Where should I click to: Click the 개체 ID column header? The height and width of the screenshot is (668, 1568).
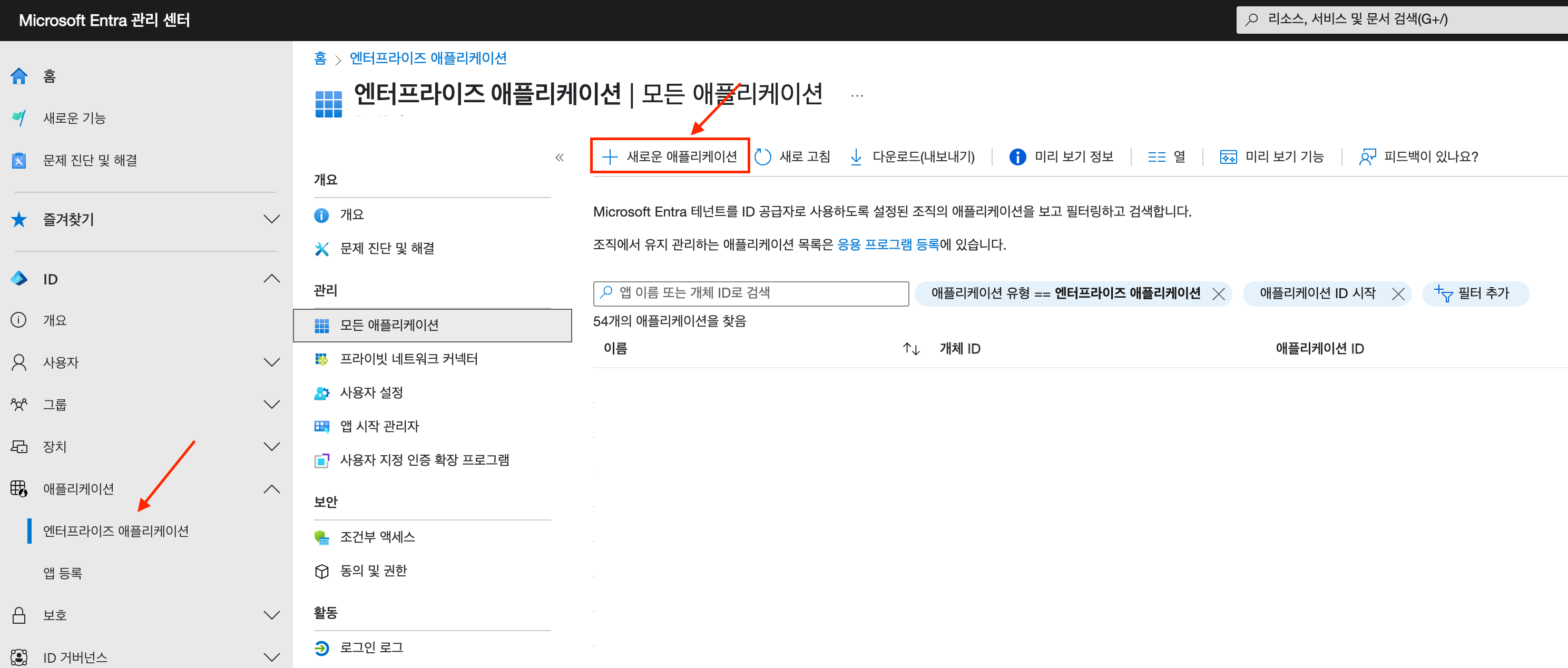point(960,349)
